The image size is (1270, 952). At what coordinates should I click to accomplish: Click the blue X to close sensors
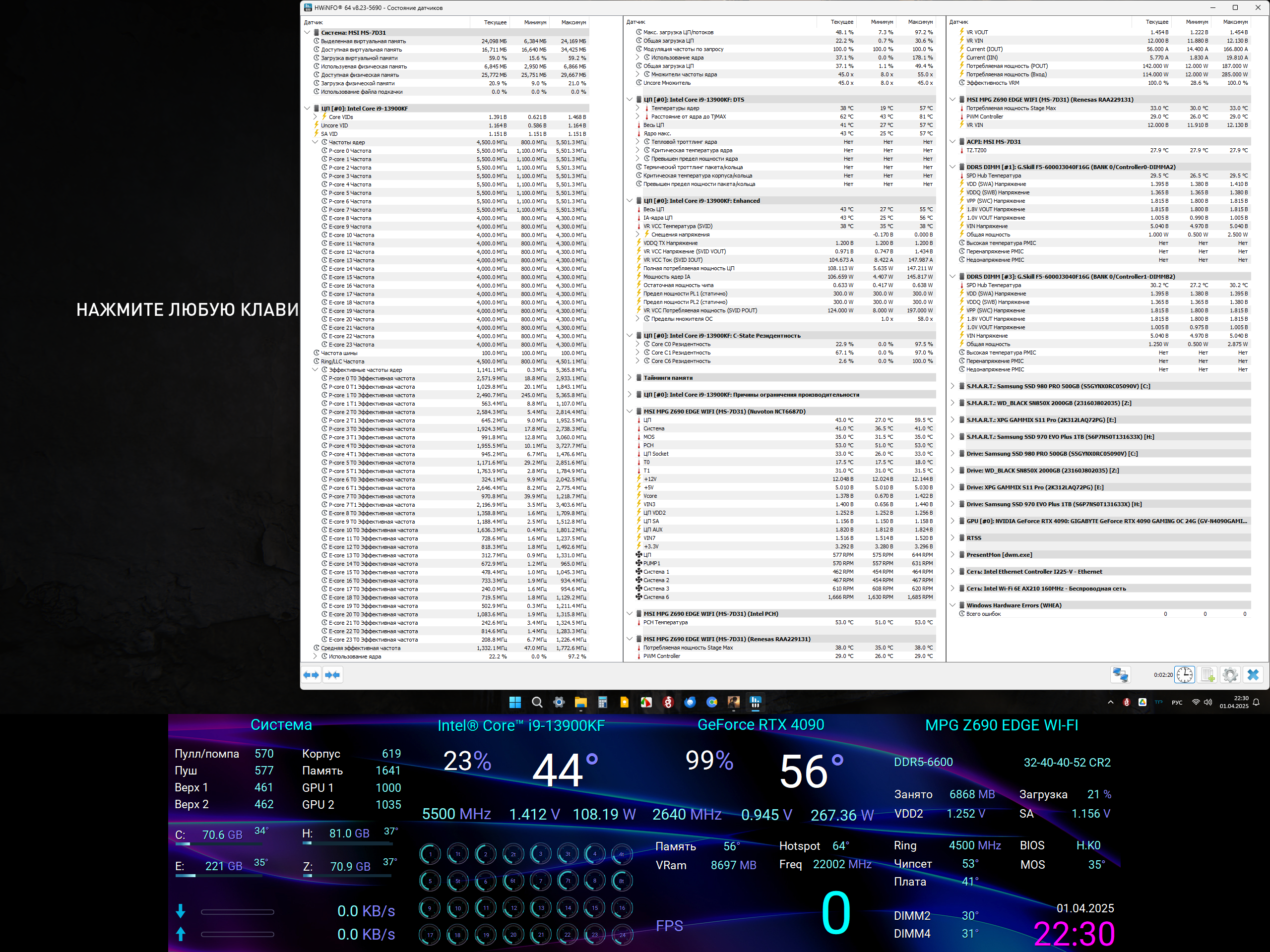(1253, 675)
